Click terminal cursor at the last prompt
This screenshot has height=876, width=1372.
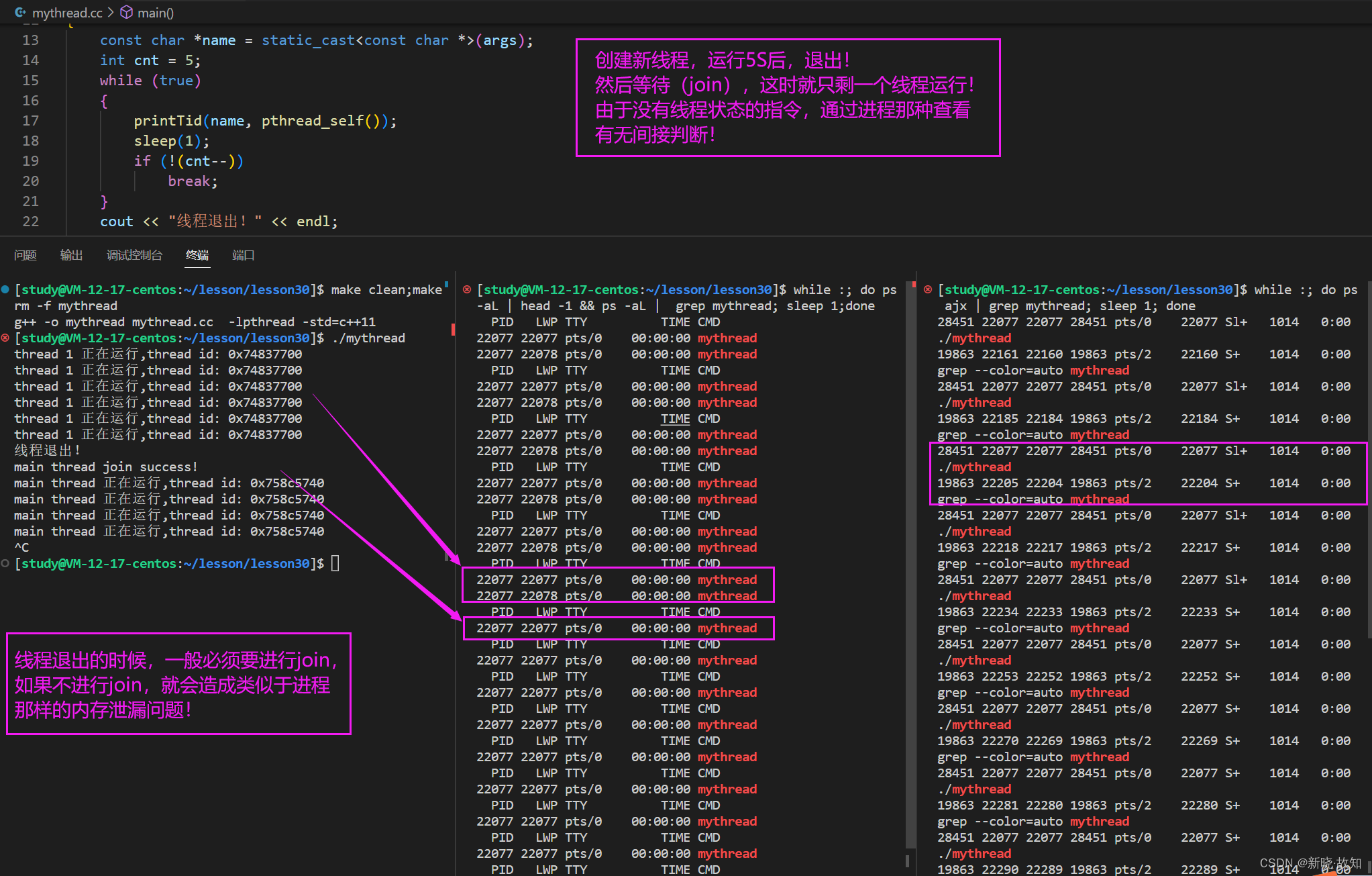coord(335,563)
